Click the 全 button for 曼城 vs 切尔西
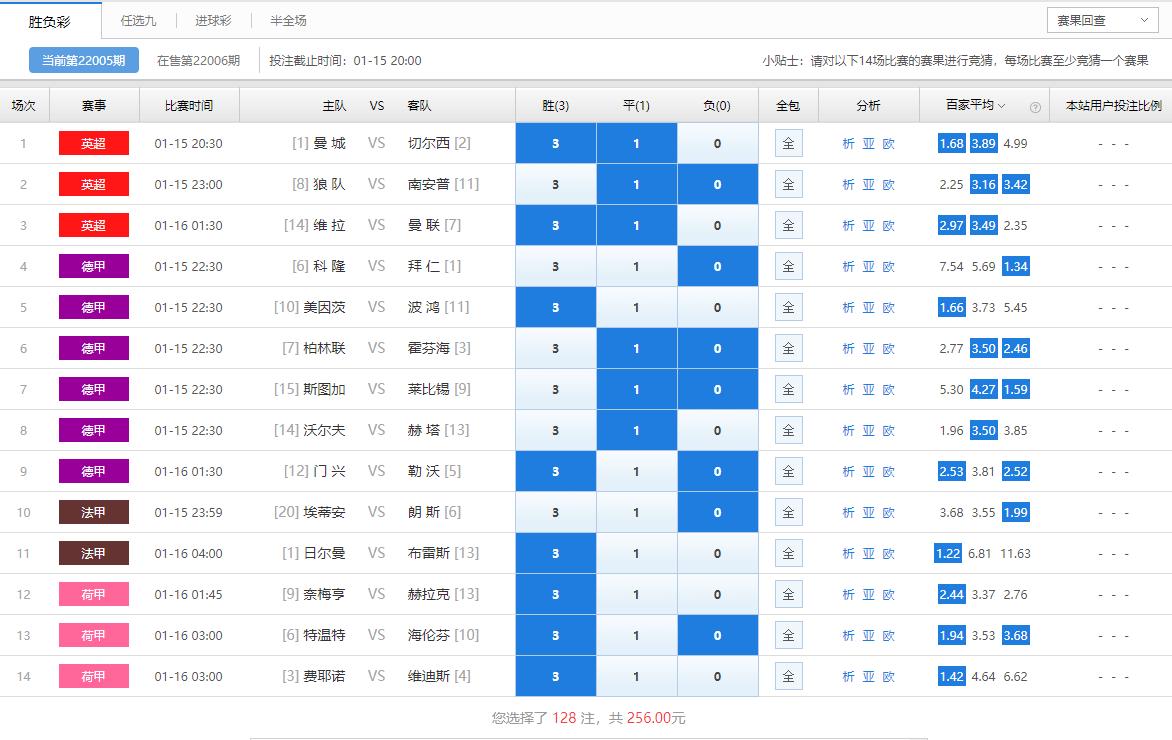 point(788,143)
